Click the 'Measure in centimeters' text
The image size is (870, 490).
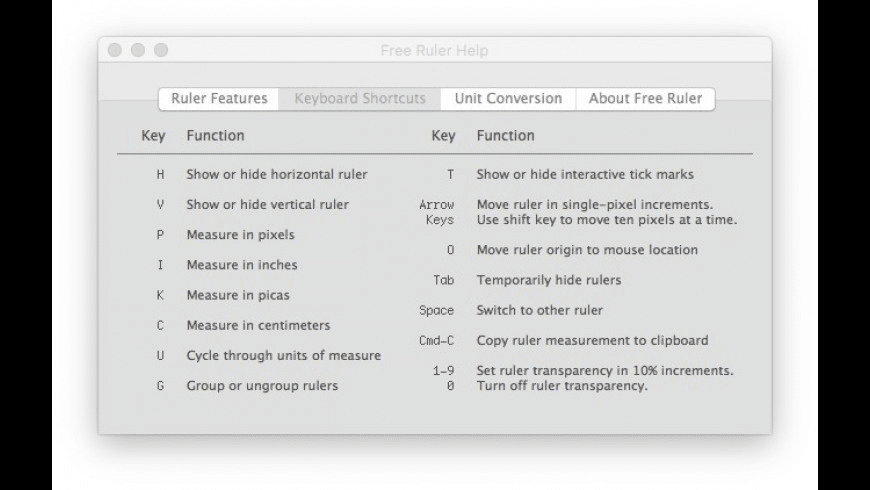(258, 325)
